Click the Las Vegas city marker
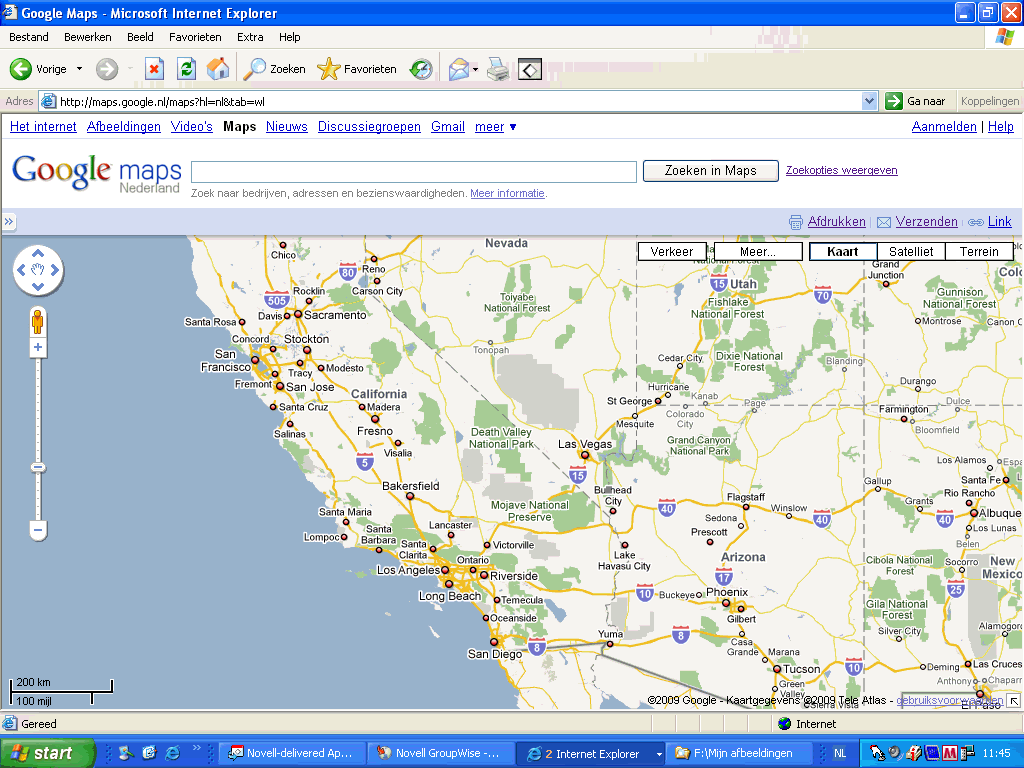Image resolution: width=1024 pixels, height=768 pixels. [x=585, y=455]
